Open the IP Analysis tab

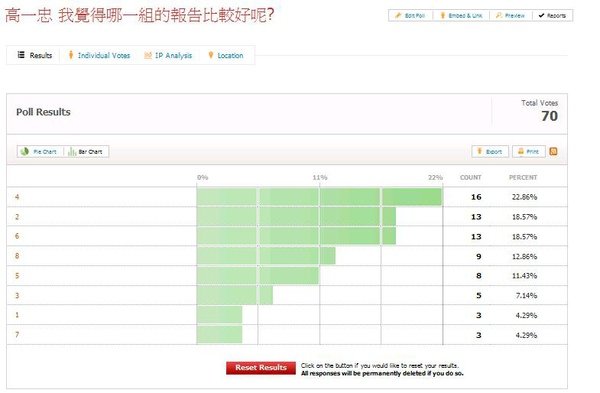(x=168, y=55)
